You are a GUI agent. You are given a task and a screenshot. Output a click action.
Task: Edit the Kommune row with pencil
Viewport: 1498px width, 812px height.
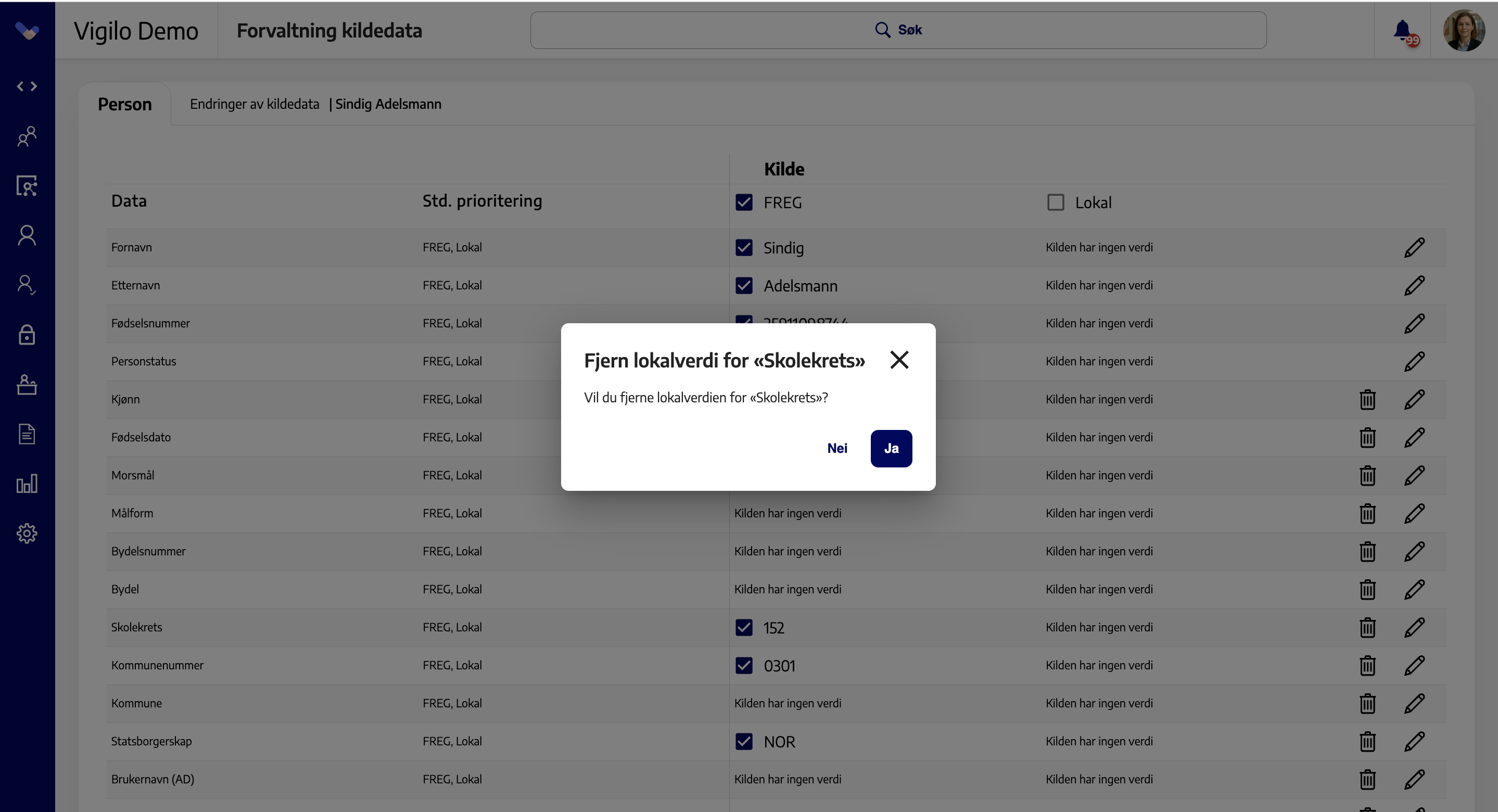[1414, 704]
